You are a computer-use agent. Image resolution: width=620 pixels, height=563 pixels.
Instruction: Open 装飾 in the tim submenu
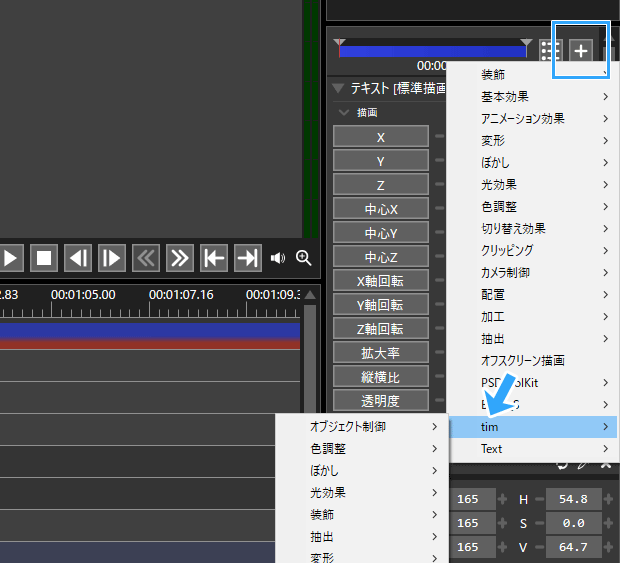coord(362,515)
